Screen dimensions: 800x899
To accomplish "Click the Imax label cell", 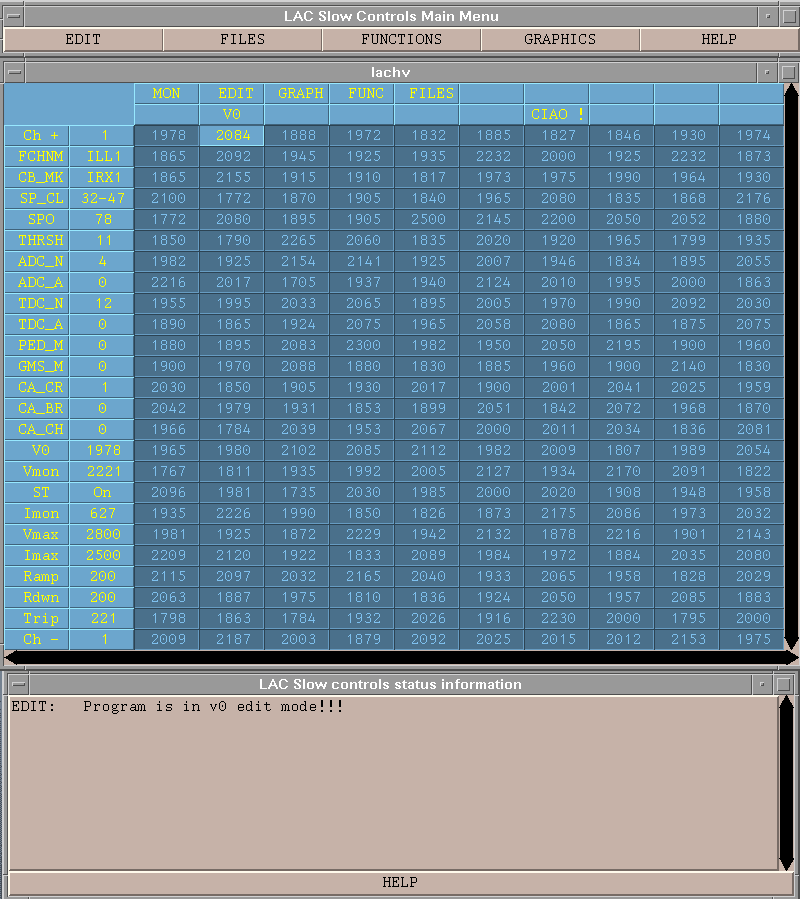I will click(37, 556).
